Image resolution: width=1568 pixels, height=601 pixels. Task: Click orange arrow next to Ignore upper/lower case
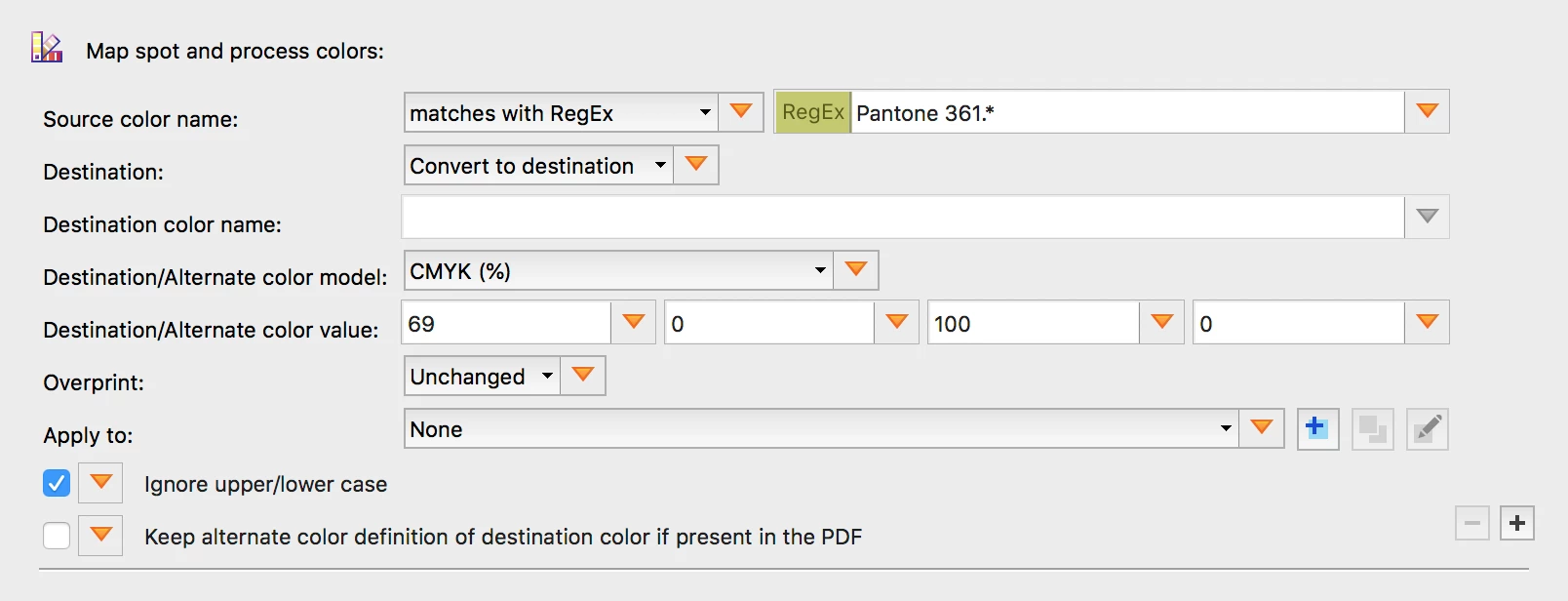(100, 482)
